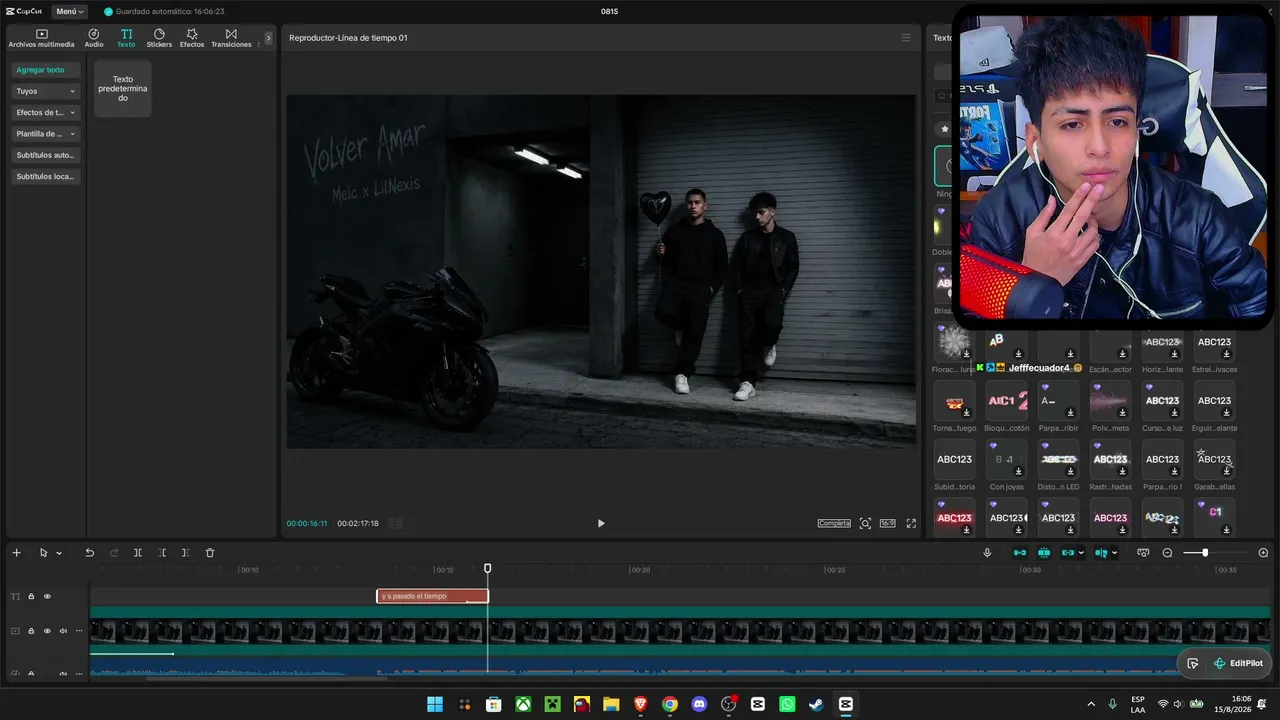
Task: Select the Texto tab
Action: [x=126, y=38]
